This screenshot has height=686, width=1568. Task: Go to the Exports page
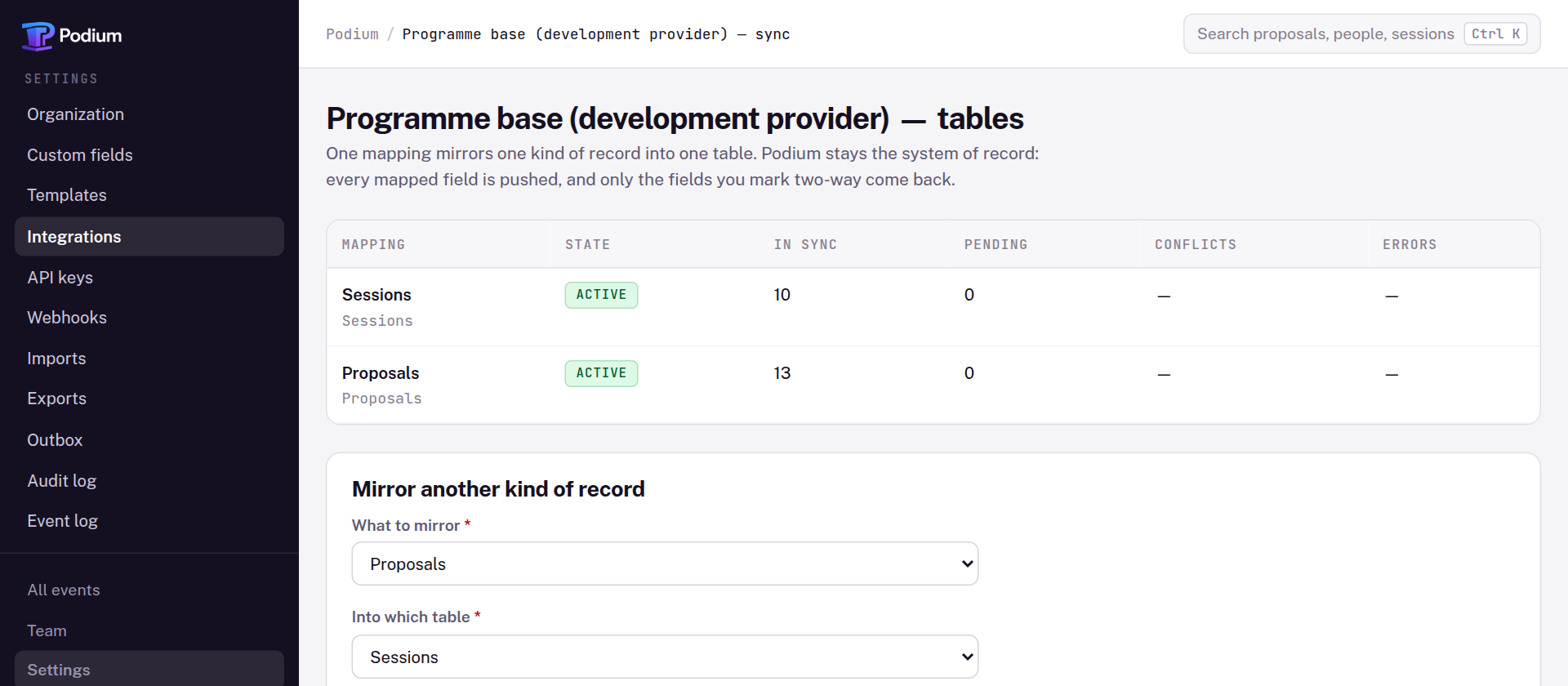click(x=149, y=399)
